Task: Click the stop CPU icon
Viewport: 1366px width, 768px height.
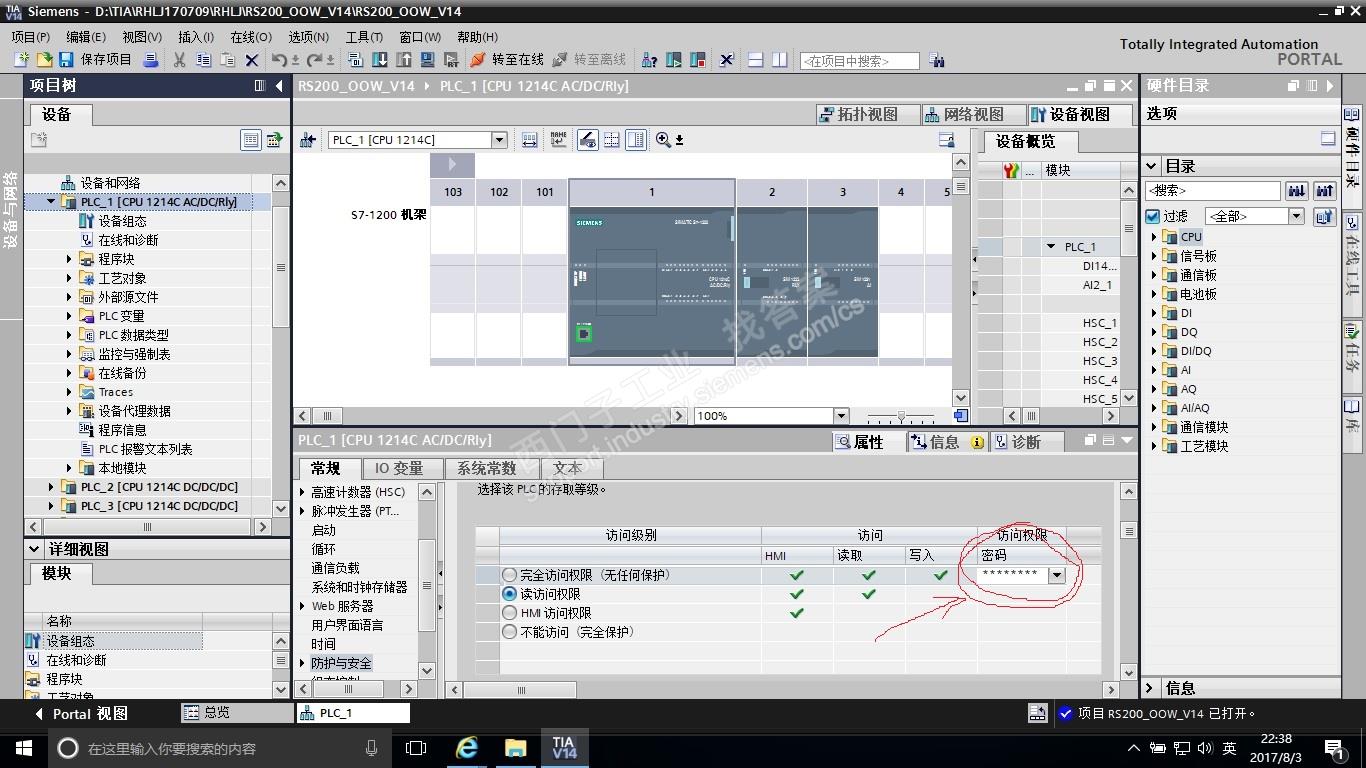Action: (698, 60)
